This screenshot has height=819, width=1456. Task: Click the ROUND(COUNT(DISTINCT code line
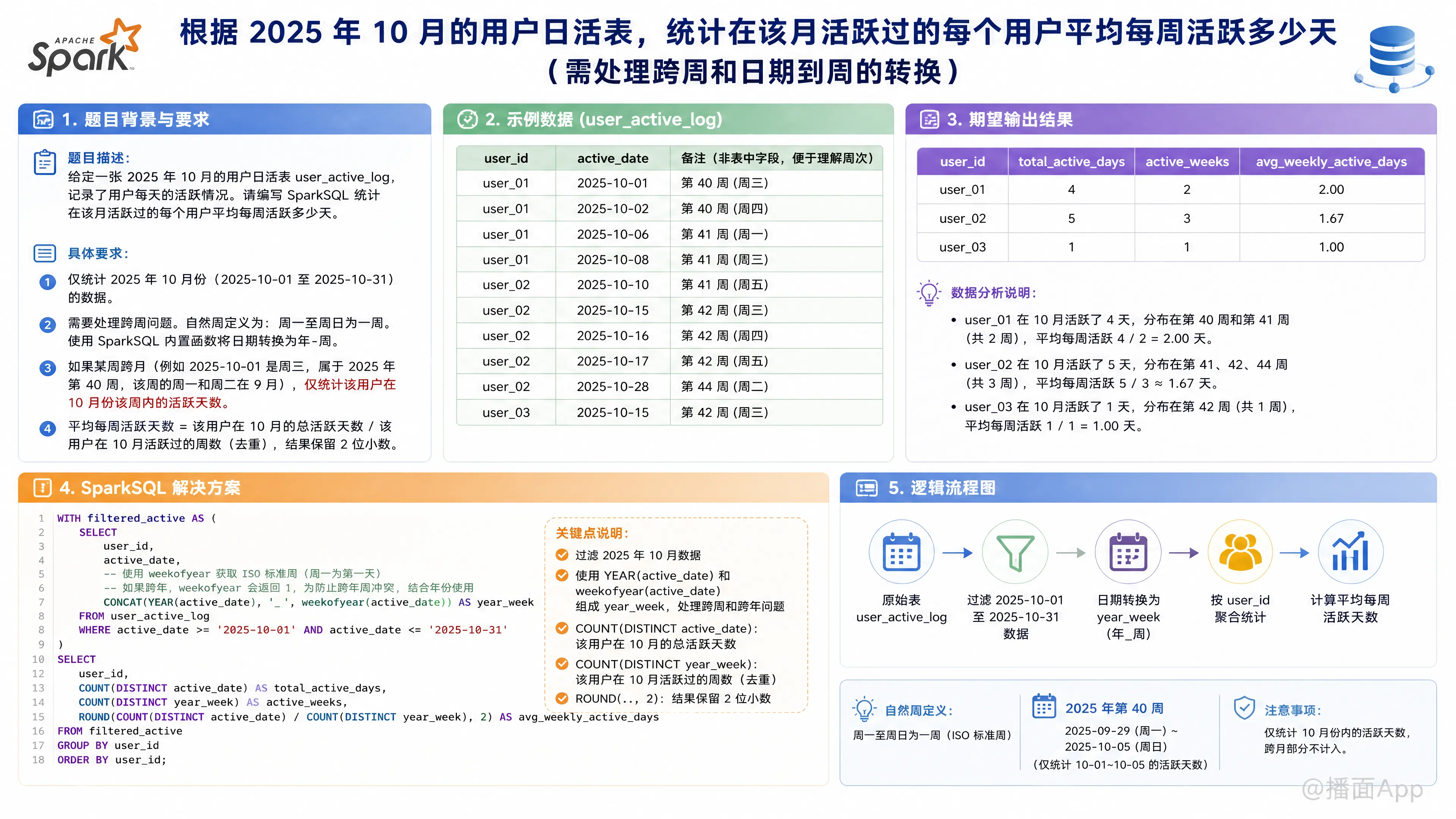coord(369,717)
